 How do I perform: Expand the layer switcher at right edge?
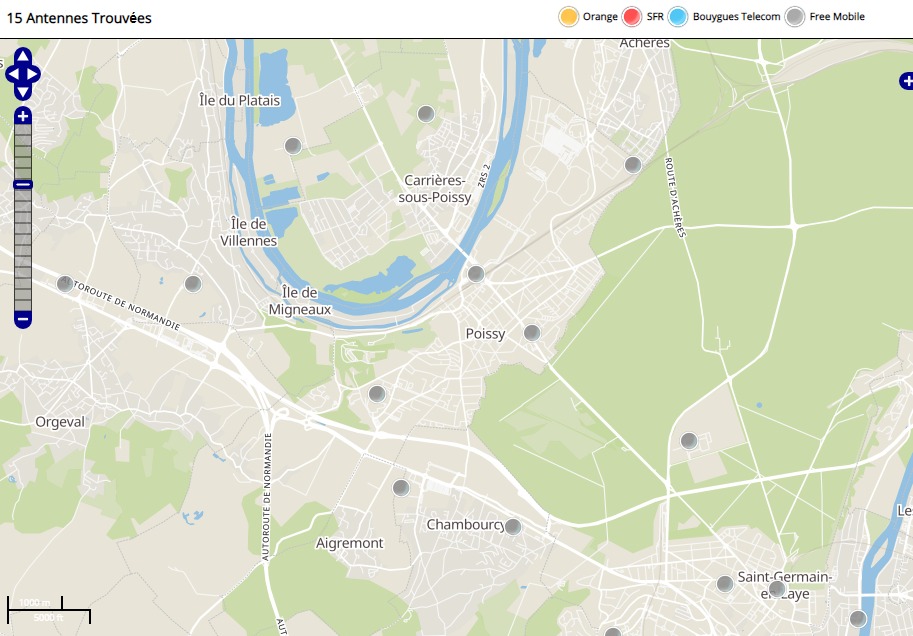[905, 82]
